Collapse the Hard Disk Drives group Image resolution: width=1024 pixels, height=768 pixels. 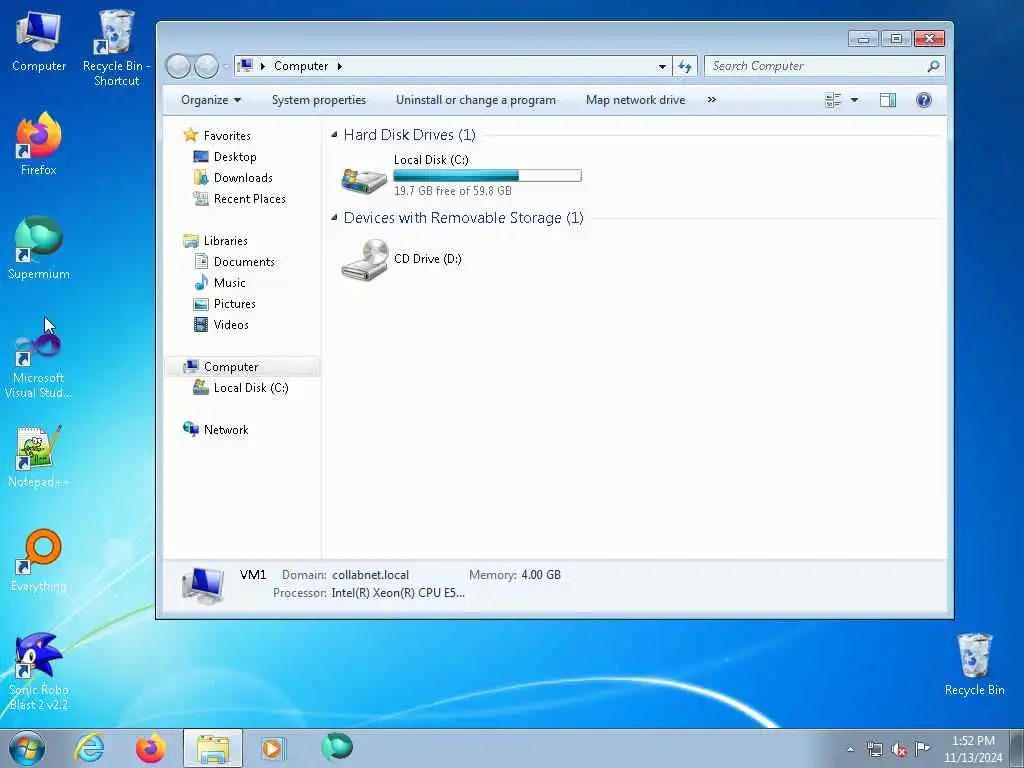[x=334, y=135]
